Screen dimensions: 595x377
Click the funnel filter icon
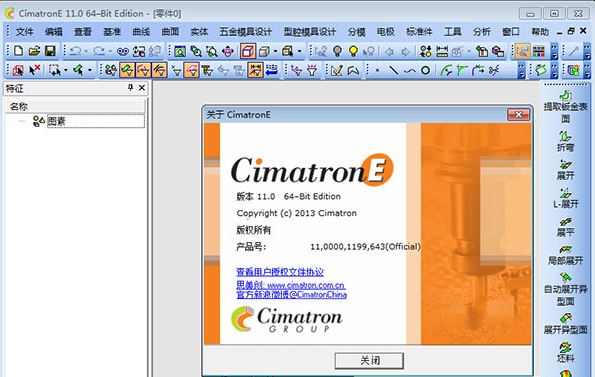(x=312, y=70)
